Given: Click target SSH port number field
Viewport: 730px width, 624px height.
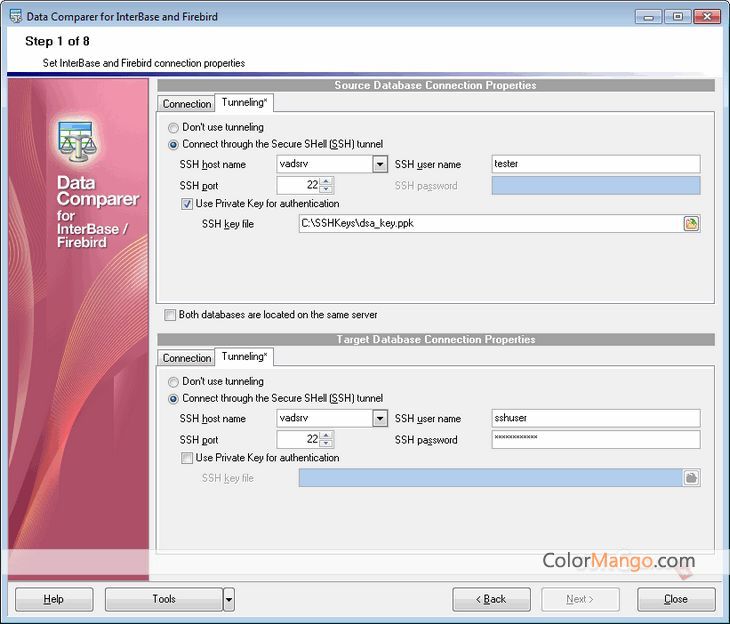Looking at the screenshot, I should coord(298,440).
